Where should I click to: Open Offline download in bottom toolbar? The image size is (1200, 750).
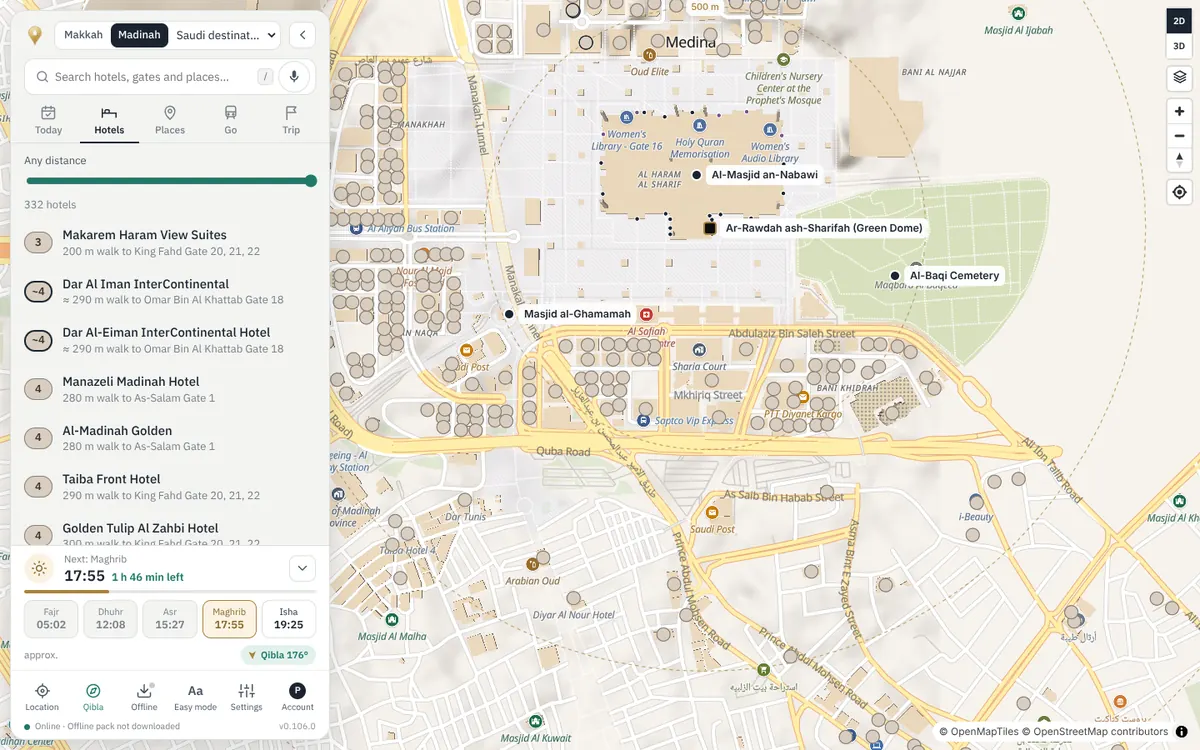pos(144,697)
